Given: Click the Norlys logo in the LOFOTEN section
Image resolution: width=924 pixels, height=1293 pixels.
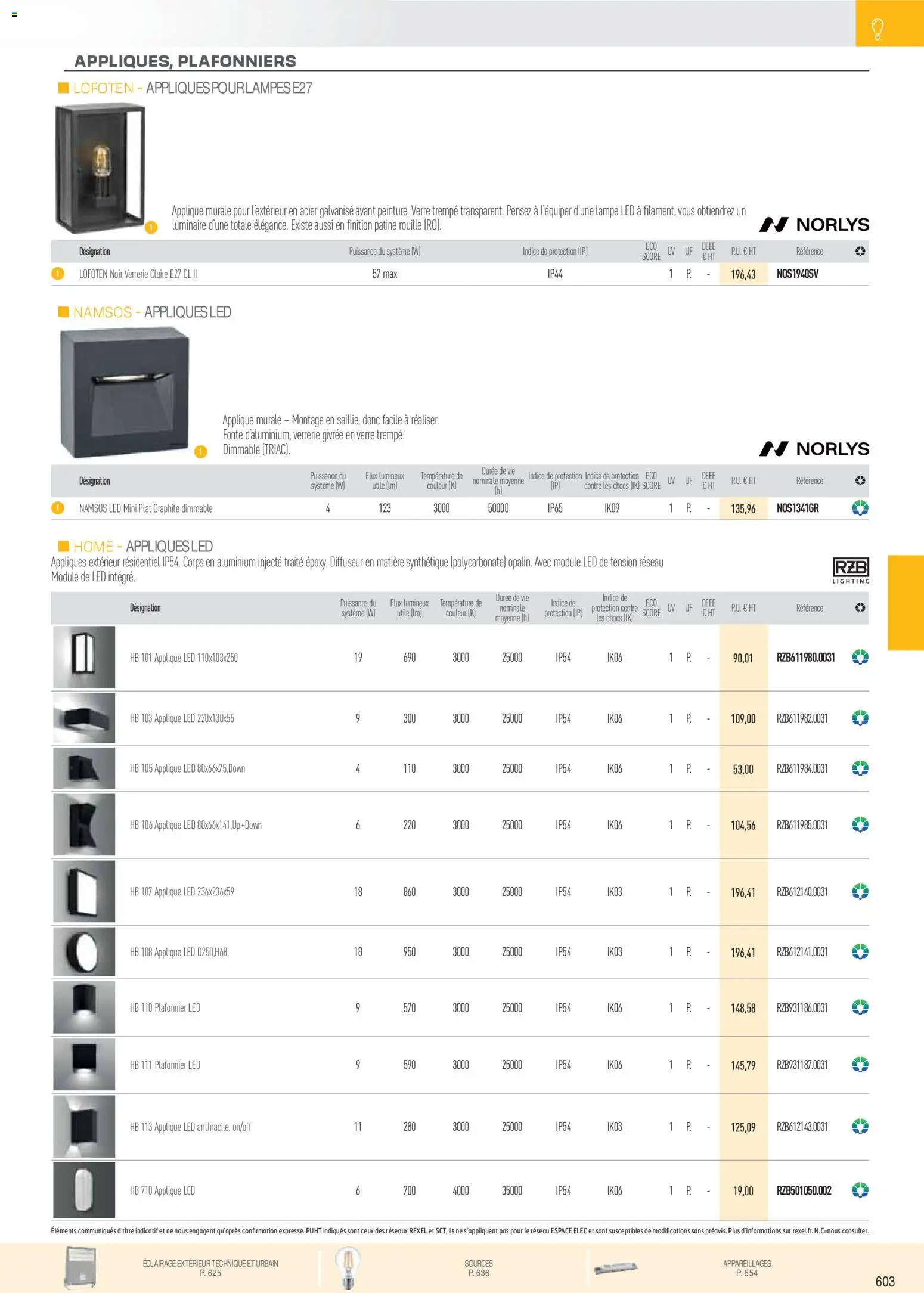Looking at the screenshot, I should coord(814,225).
